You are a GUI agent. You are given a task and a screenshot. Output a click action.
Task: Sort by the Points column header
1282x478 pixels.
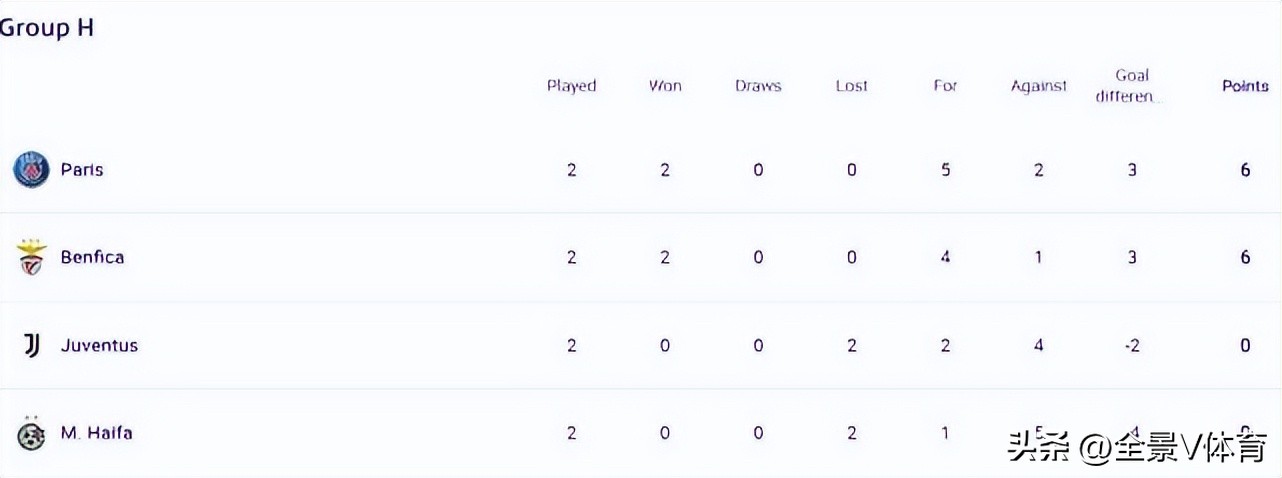point(1245,86)
